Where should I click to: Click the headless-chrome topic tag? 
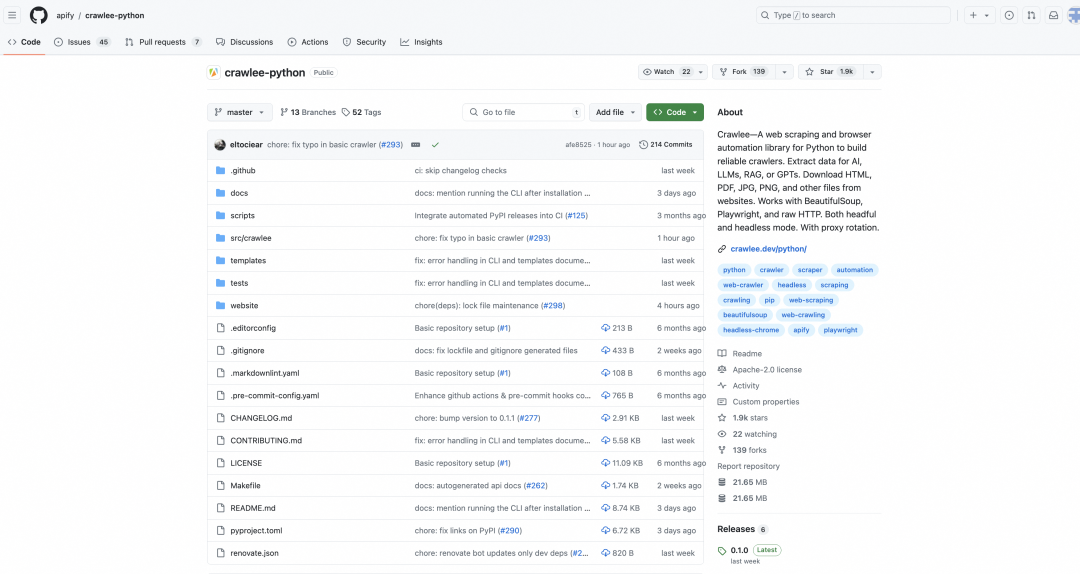tap(751, 330)
